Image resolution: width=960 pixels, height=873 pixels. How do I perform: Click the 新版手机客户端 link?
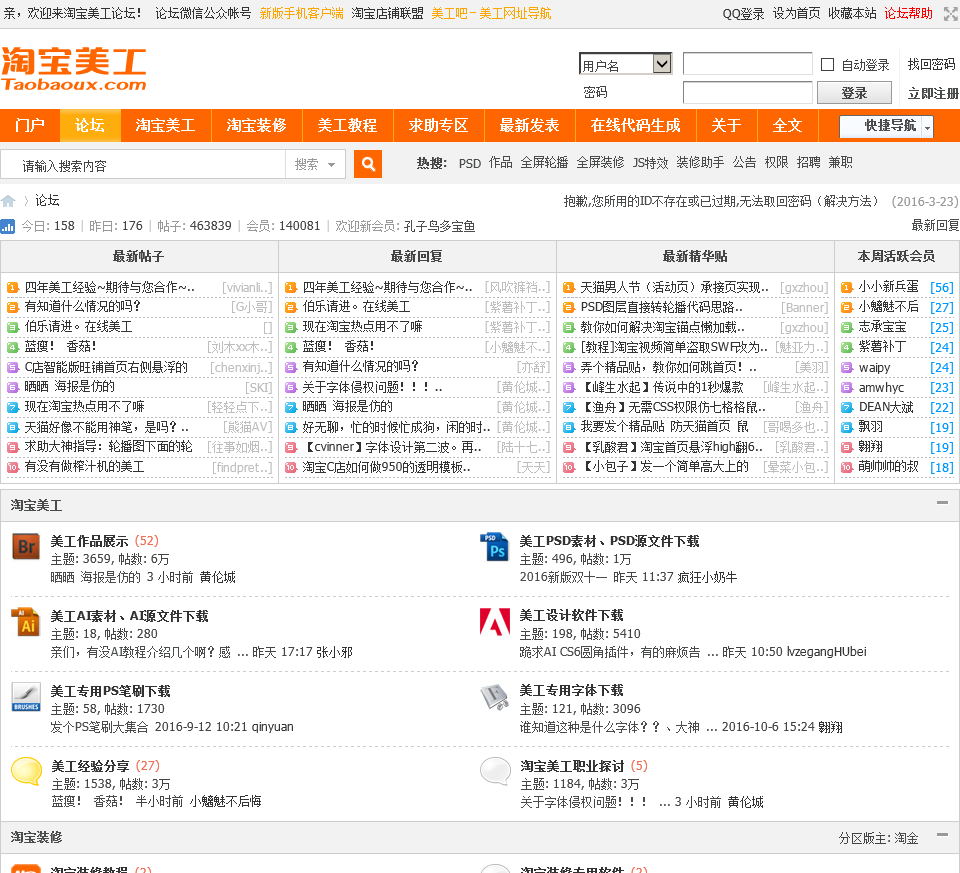pos(301,13)
